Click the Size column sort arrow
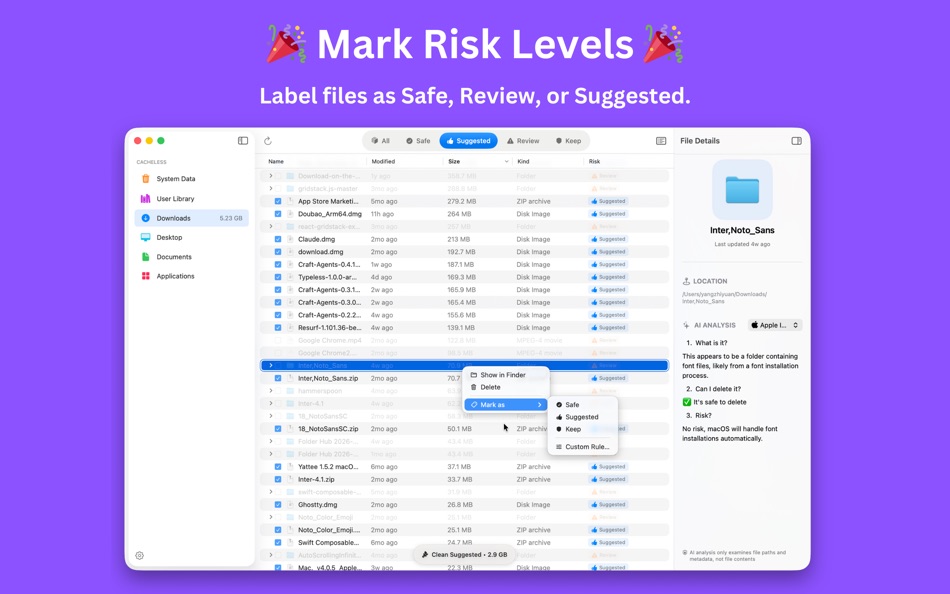The height and width of the screenshot is (594, 950). click(x=507, y=162)
